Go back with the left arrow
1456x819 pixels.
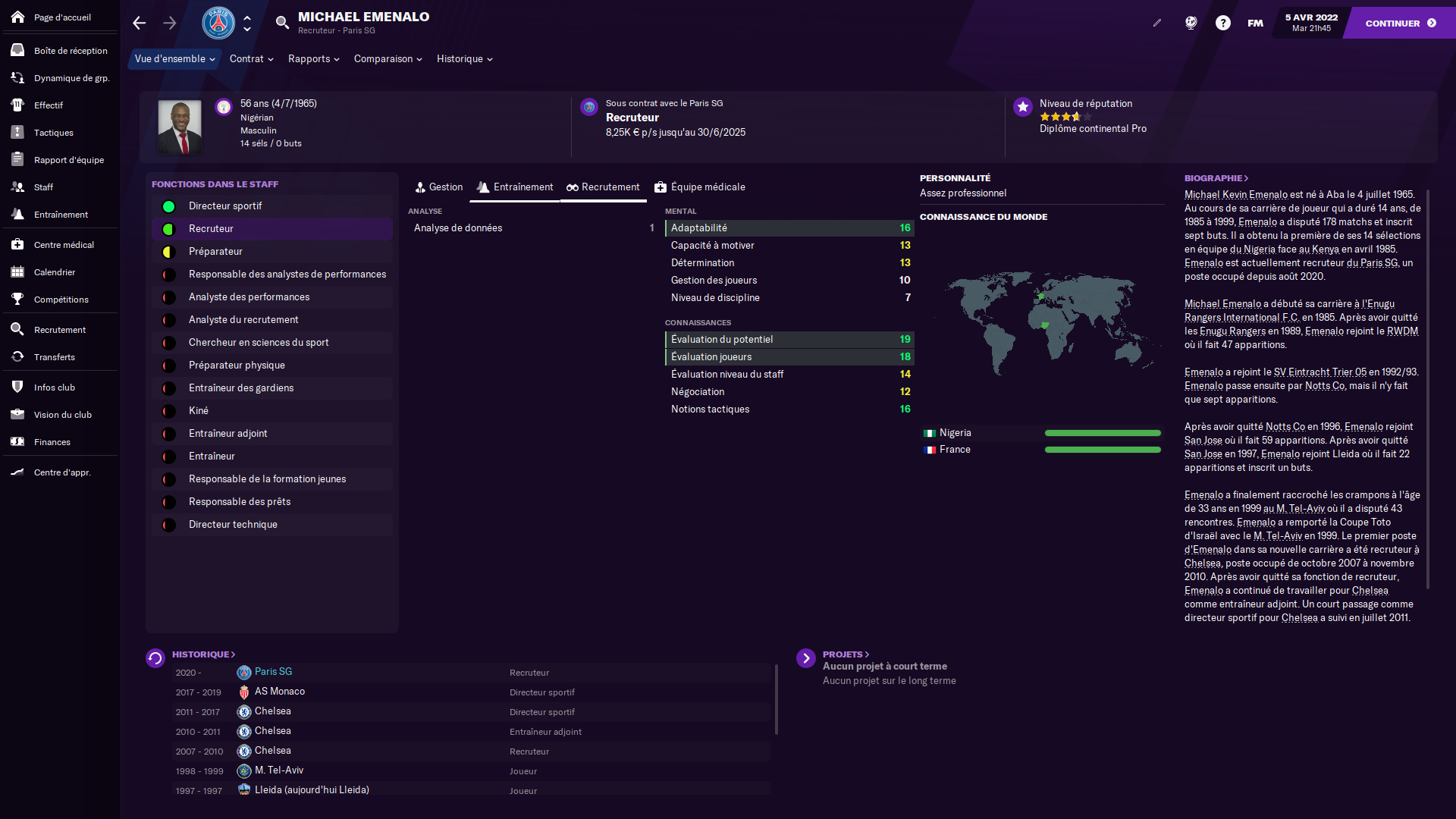click(139, 23)
